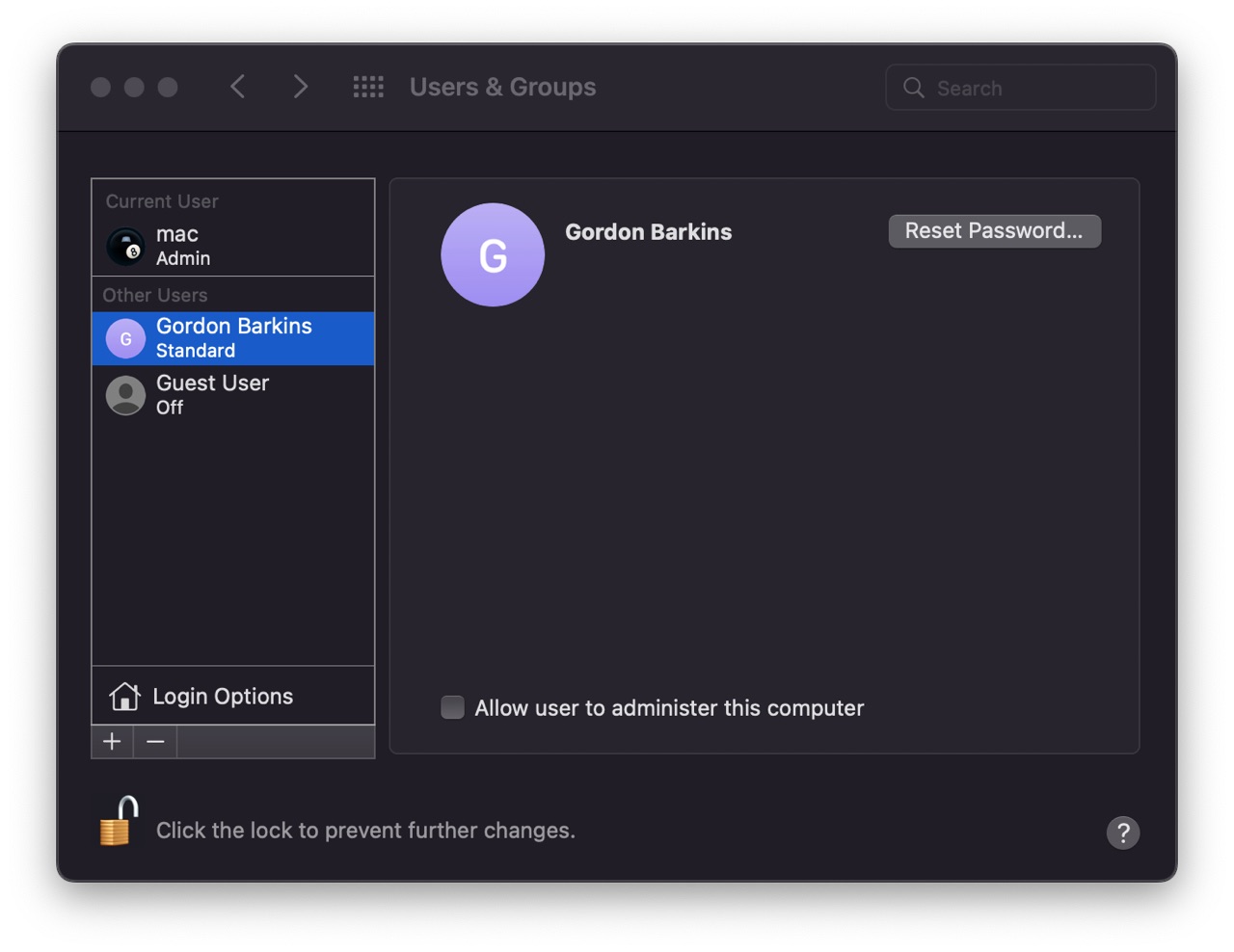Image resolution: width=1234 pixels, height=952 pixels.
Task: Click Reset Password button
Action: pos(995,231)
